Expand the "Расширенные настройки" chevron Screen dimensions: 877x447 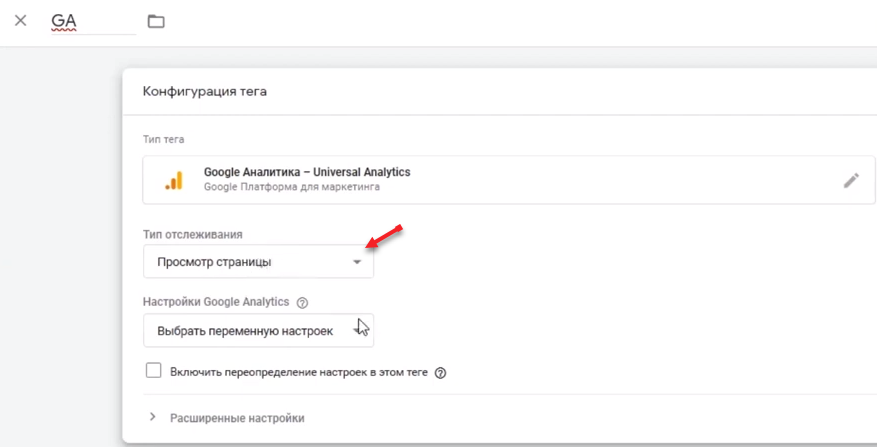point(153,417)
